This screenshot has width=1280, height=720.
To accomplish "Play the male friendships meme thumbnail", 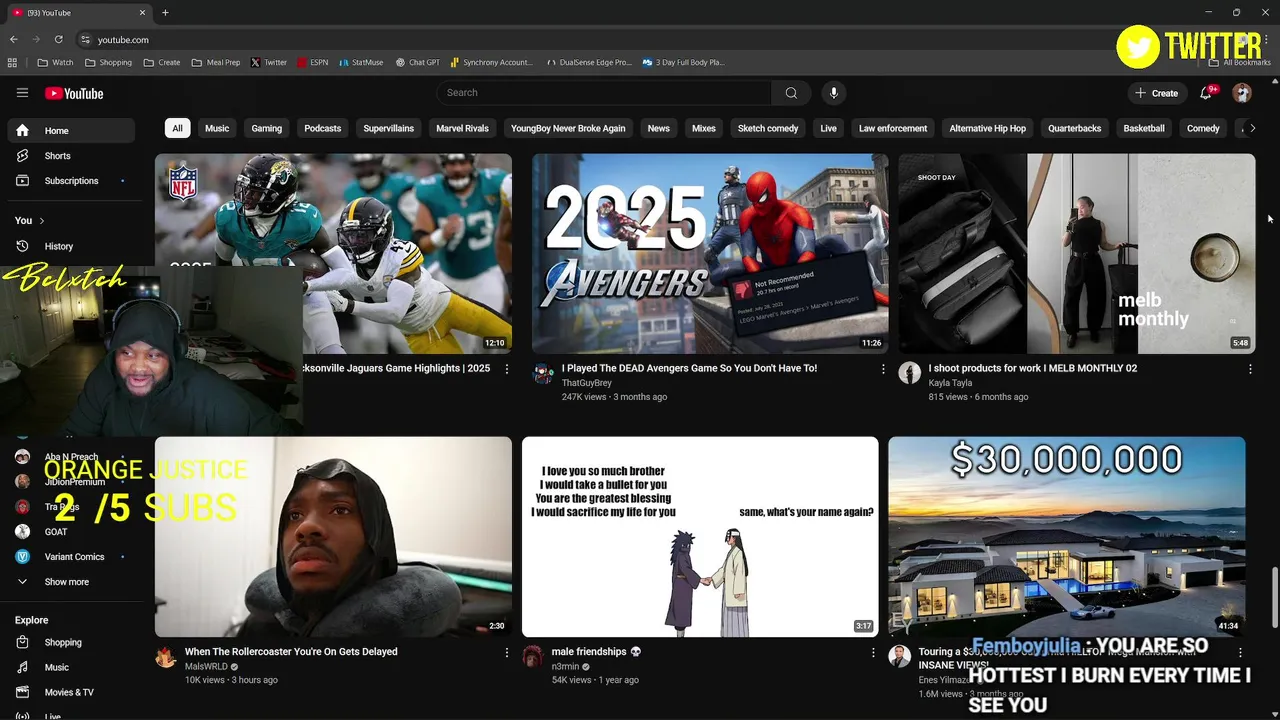I will pyautogui.click(x=700, y=537).
